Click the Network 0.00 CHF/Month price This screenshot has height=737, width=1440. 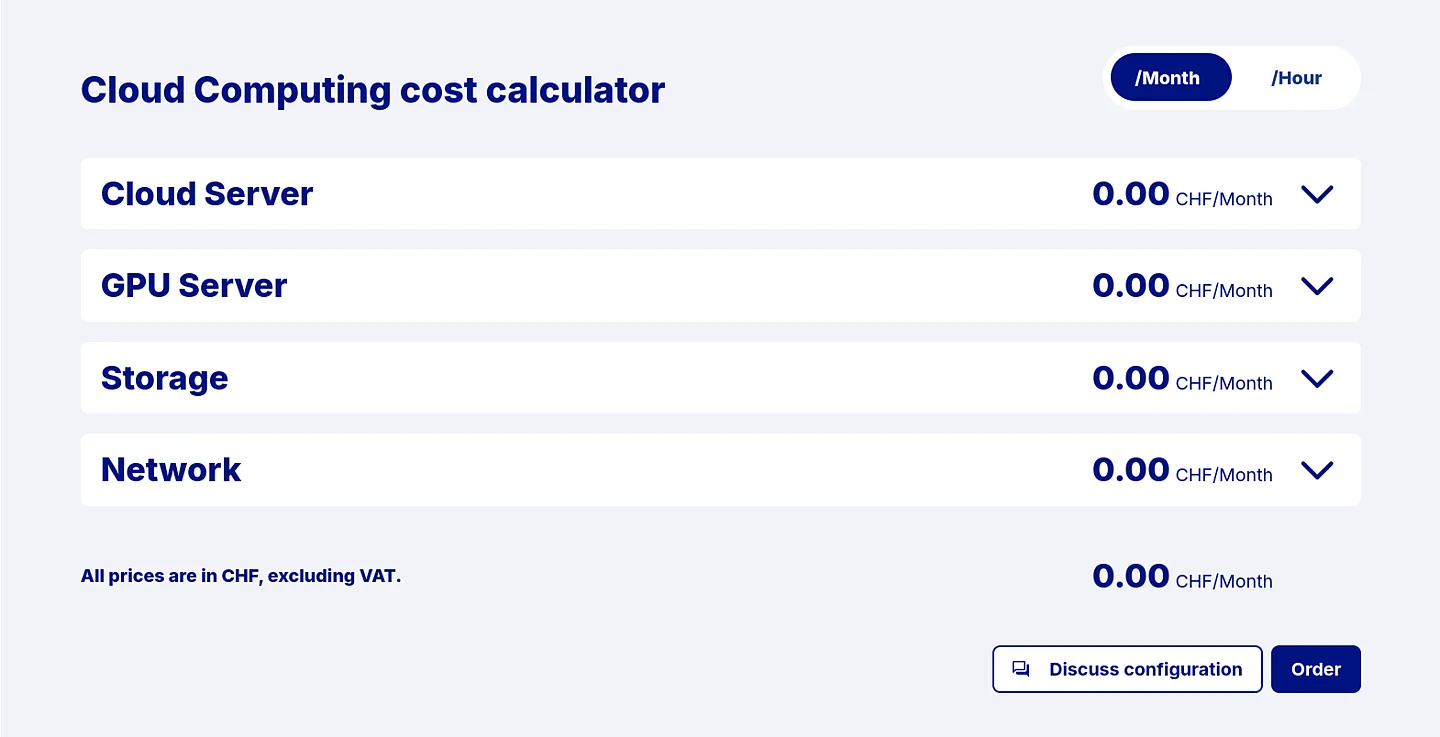pos(1182,470)
